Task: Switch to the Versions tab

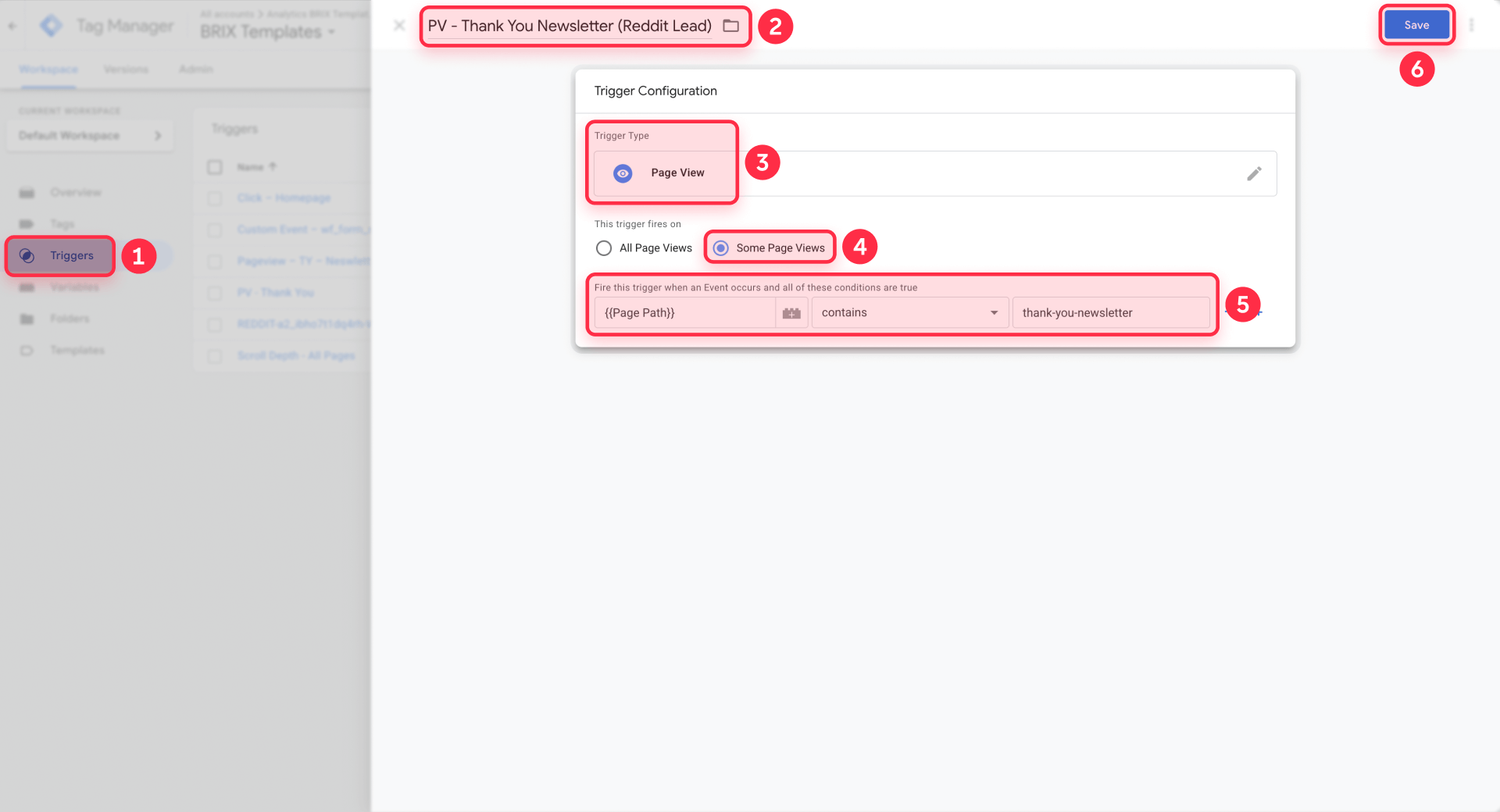Action: coord(126,69)
